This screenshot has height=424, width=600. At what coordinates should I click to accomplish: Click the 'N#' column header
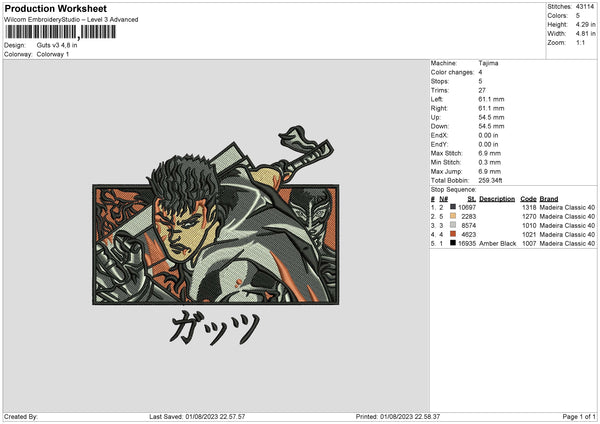click(x=443, y=199)
